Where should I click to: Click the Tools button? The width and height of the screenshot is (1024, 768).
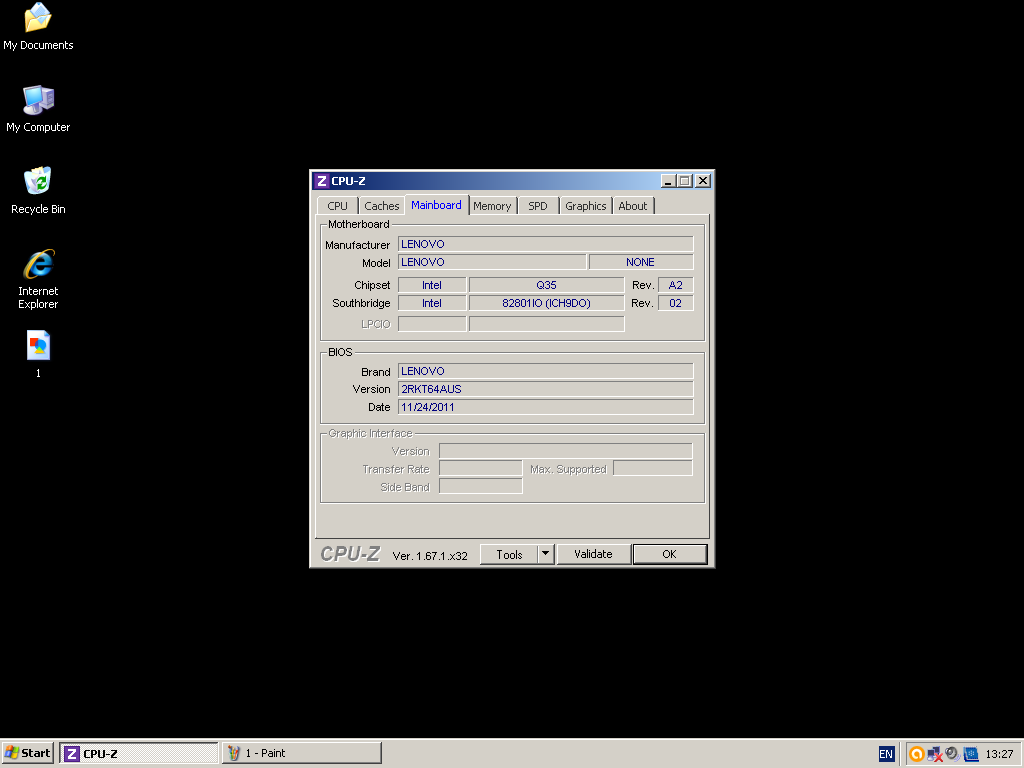pos(509,554)
